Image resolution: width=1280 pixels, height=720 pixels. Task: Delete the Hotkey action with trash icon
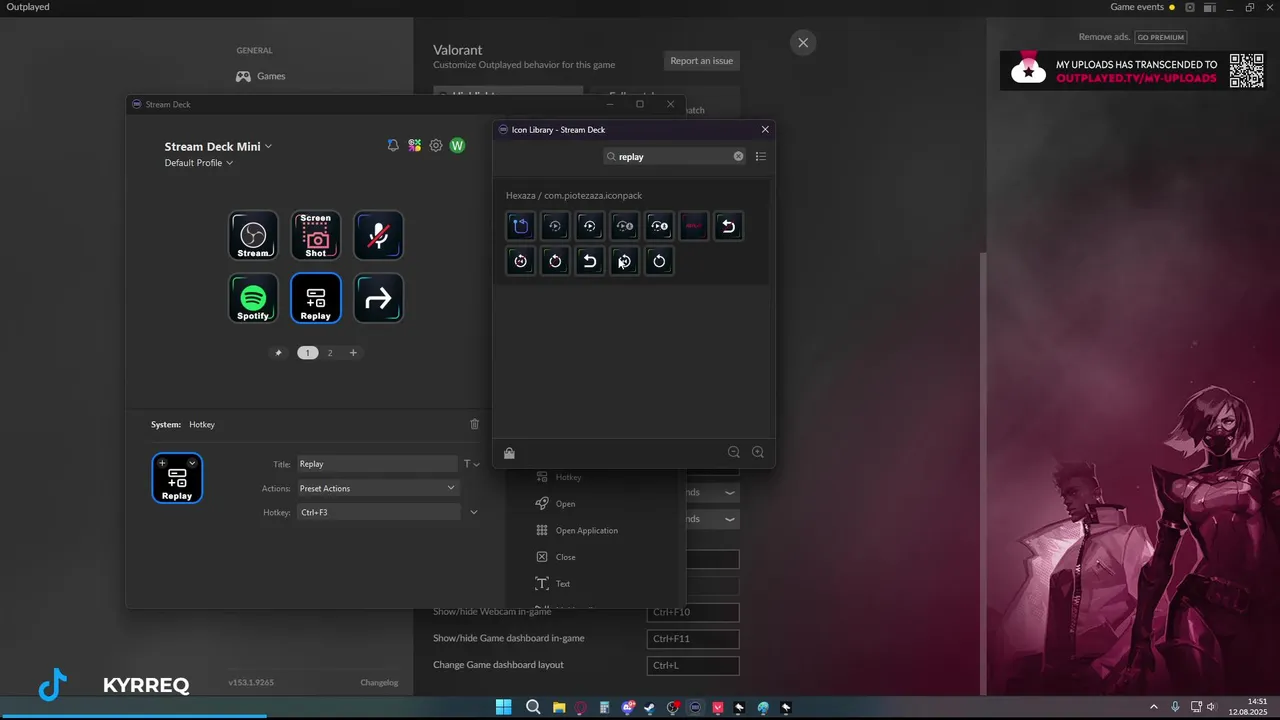[475, 424]
